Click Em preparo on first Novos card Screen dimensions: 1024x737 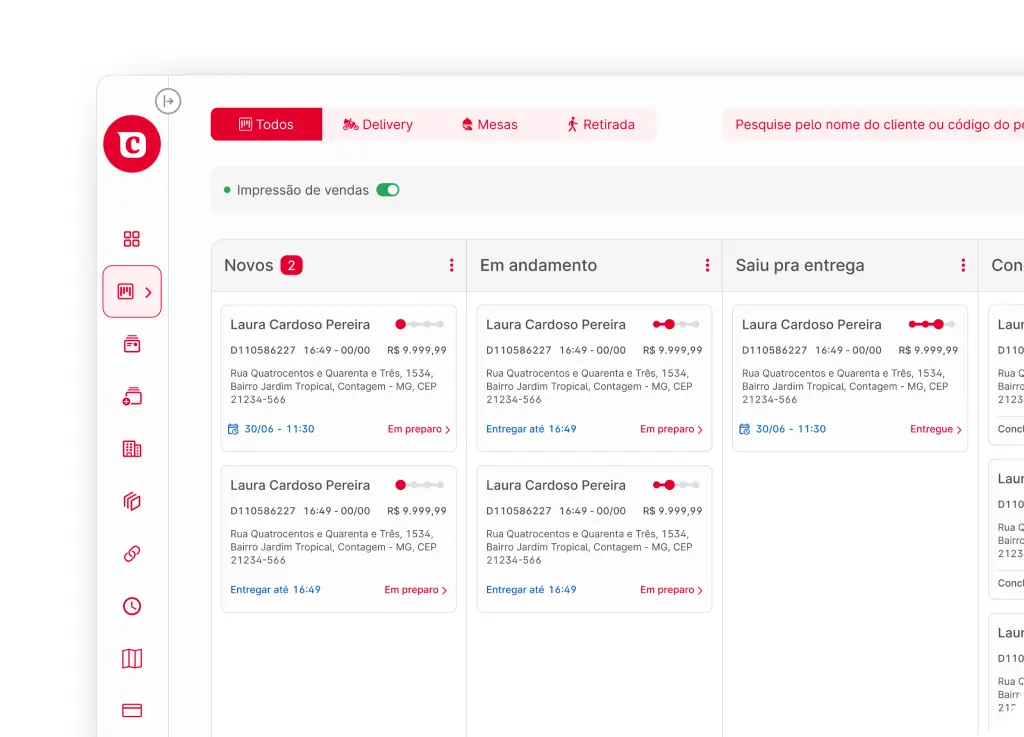pyautogui.click(x=418, y=429)
